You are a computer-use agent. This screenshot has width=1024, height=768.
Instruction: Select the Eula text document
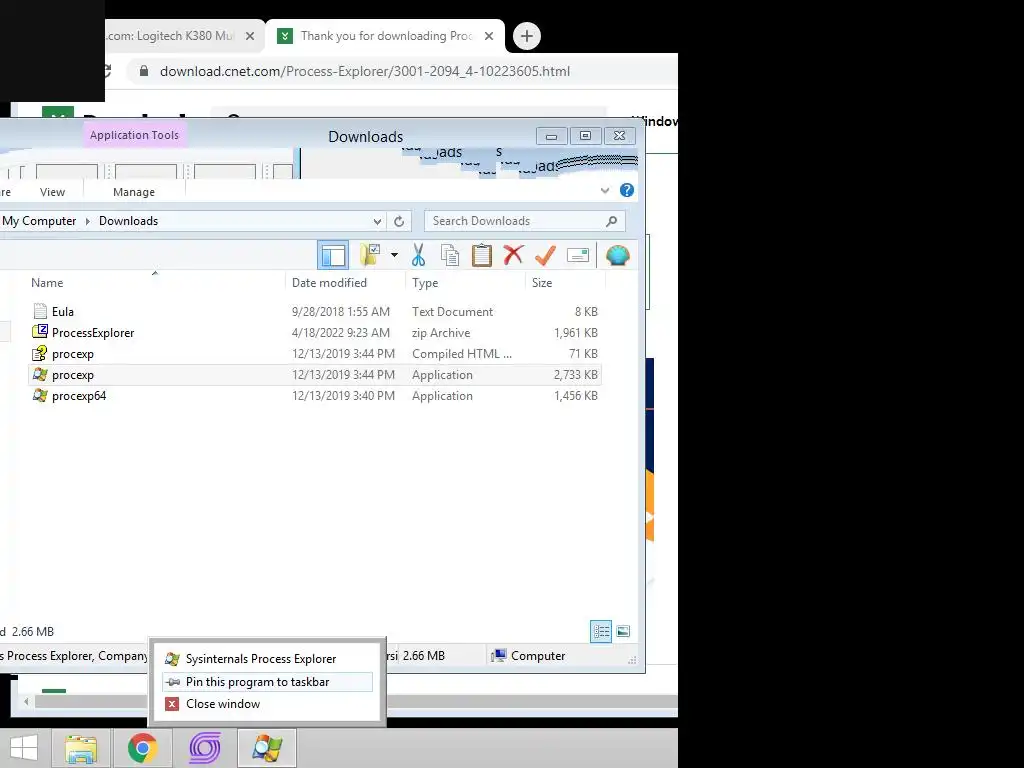point(315,312)
